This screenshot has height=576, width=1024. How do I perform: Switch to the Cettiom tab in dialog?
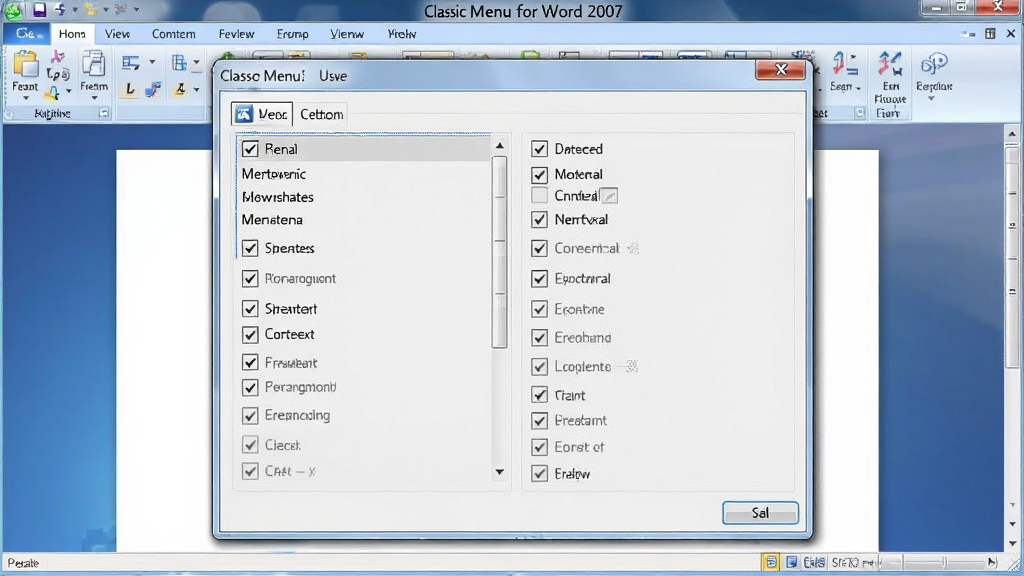pos(321,114)
